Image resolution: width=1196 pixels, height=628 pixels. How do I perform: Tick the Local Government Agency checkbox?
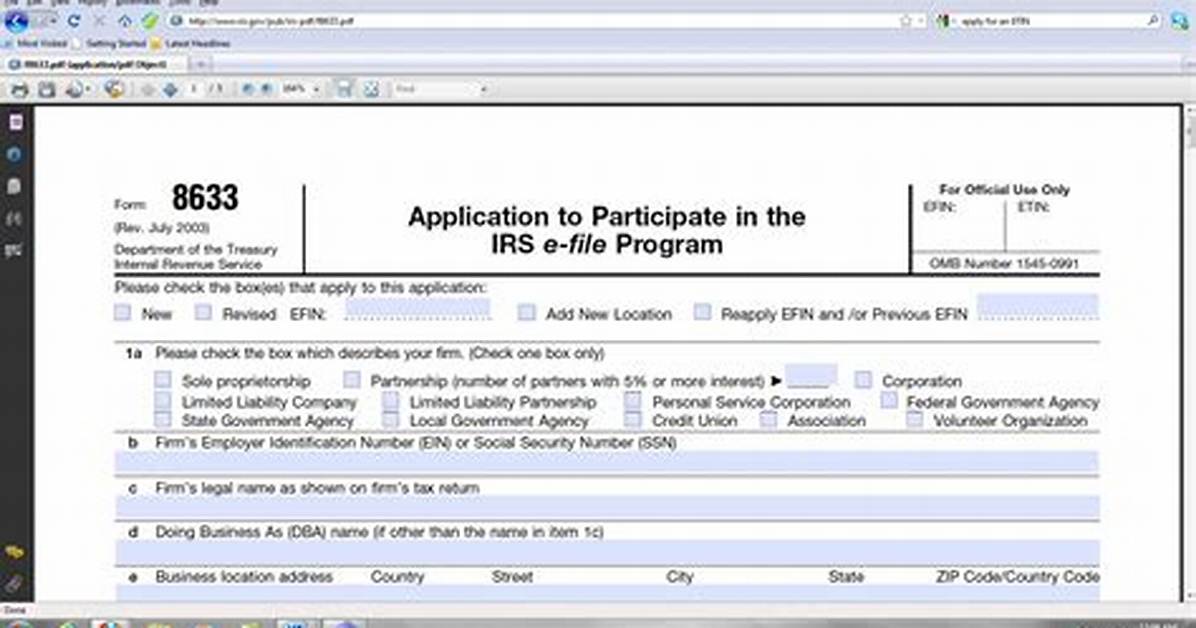pyautogui.click(x=391, y=419)
